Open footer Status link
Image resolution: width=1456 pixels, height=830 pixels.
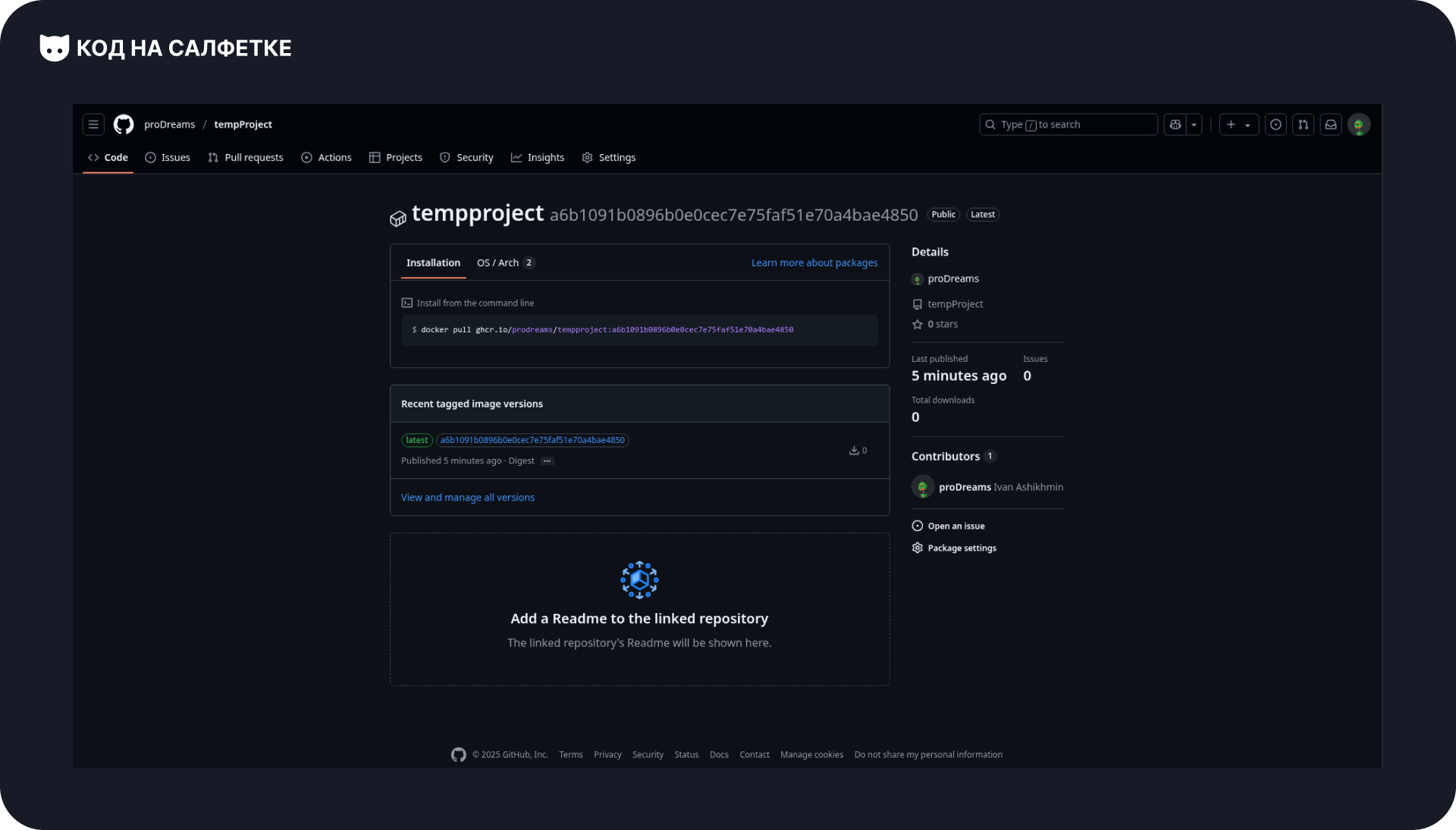686,755
